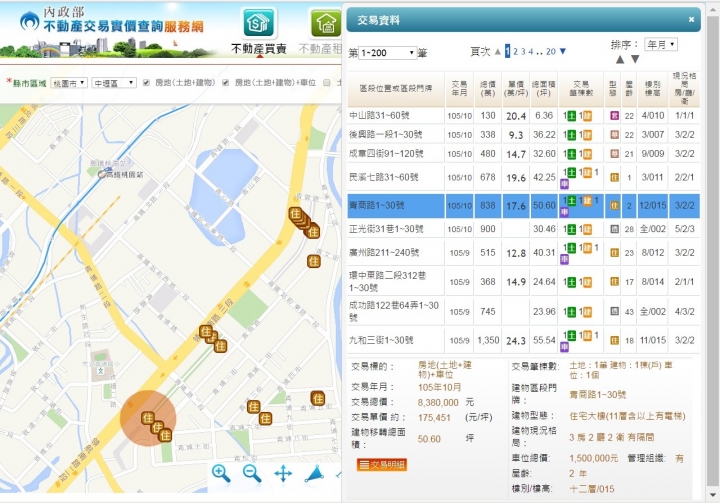Screen dimensions: 720x503
Task: Go to results page 4
Action: (x=531, y=51)
